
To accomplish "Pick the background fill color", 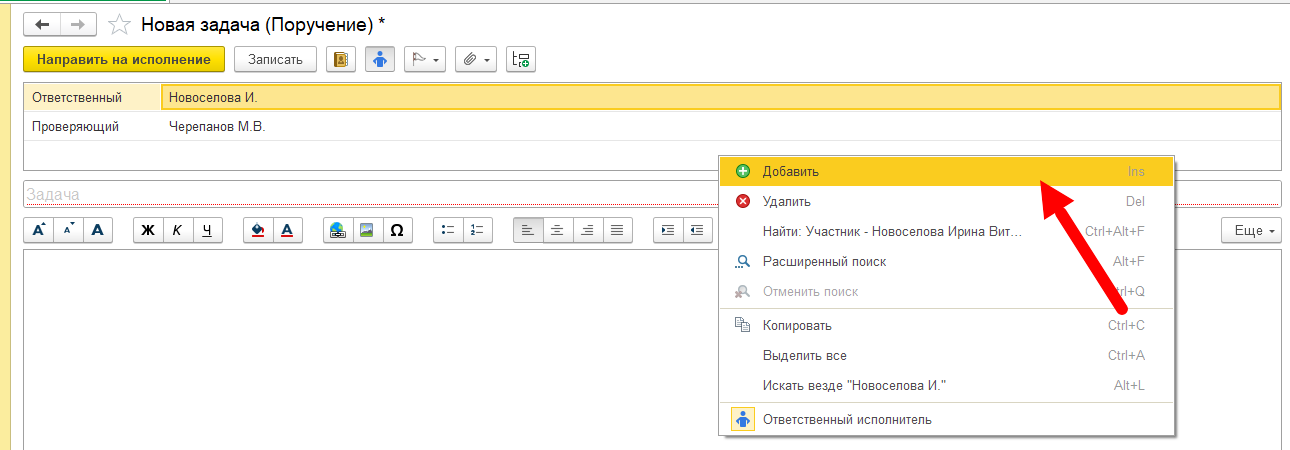I will [258, 230].
